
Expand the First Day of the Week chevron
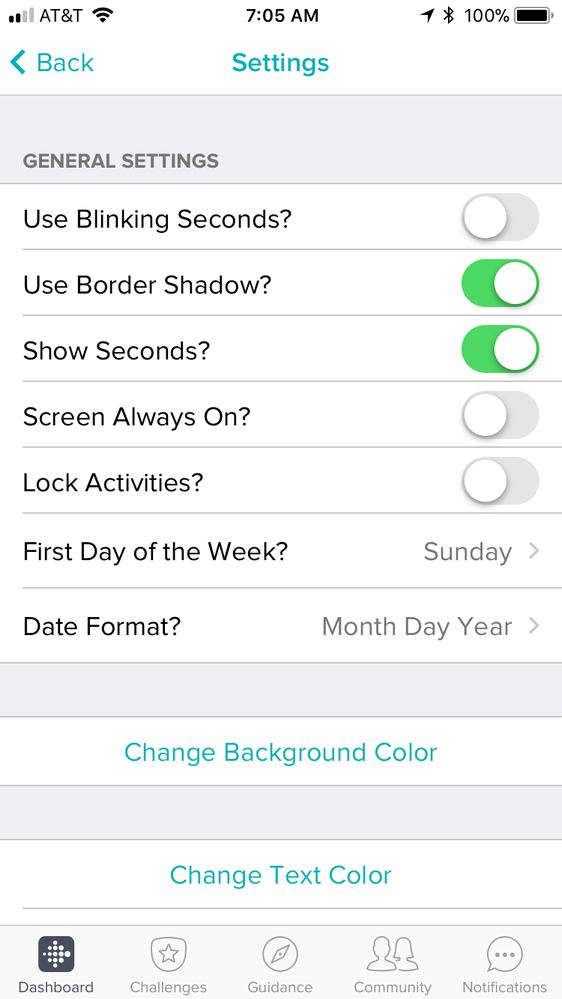534,551
